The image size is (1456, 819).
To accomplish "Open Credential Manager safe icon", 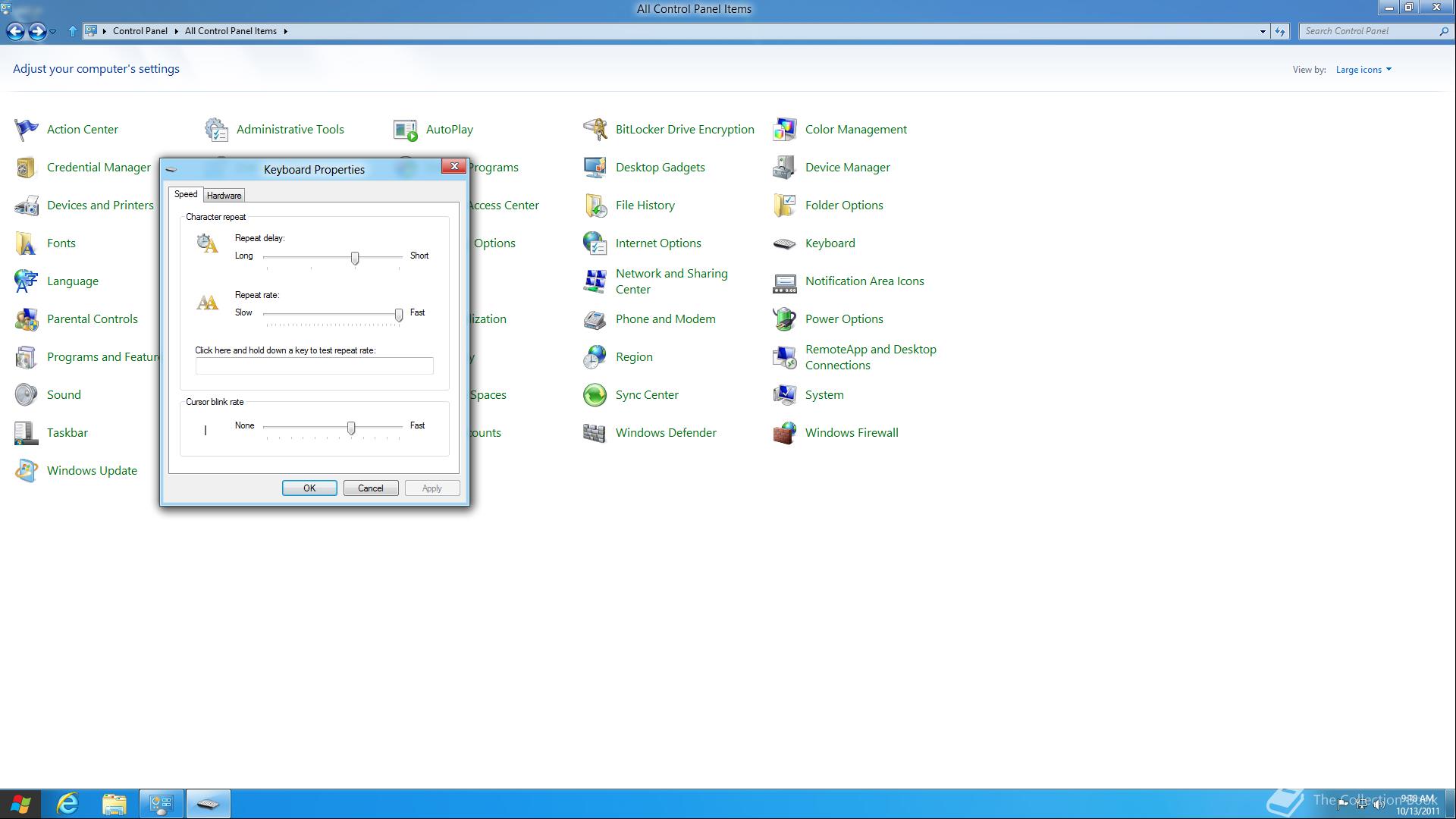I will click(x=27, y=168).
